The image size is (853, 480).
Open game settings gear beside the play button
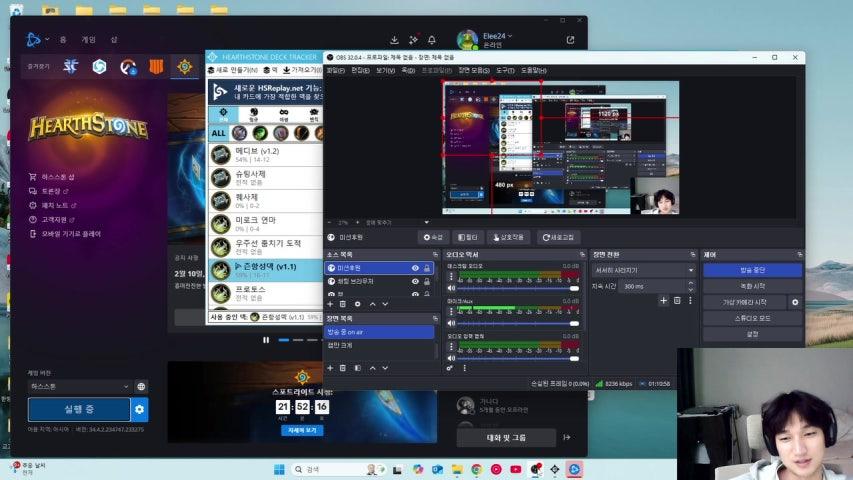[140, 409]
